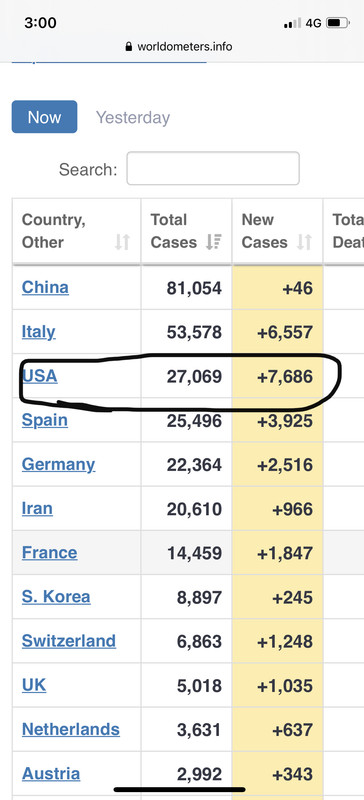Tap the lock icon beside worldometers.info
This screenshot has width=364, height=800.
click(129, 47)
